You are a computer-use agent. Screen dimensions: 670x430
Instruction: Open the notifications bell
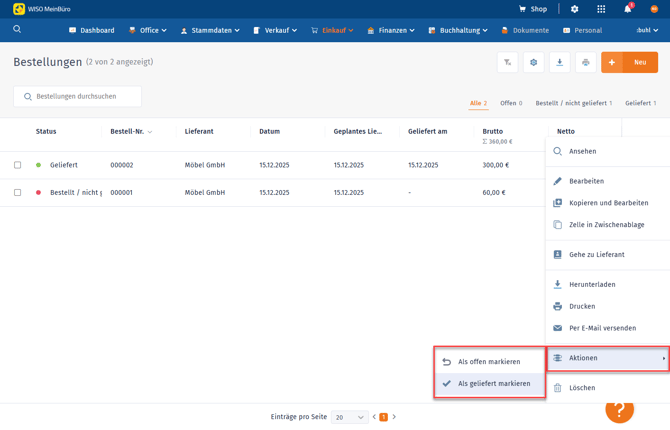coord(628,9)
